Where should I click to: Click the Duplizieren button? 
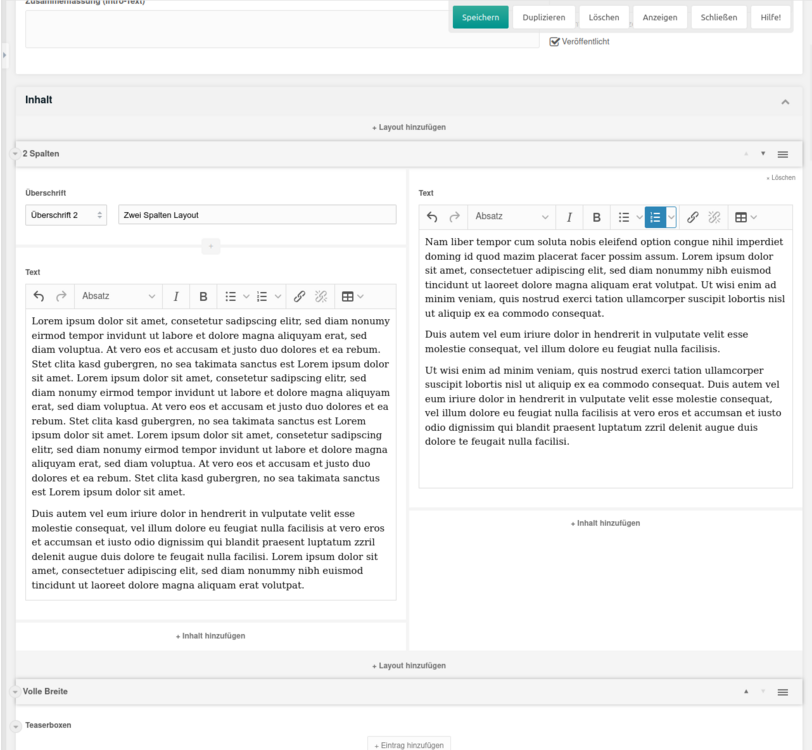[544, 17]
